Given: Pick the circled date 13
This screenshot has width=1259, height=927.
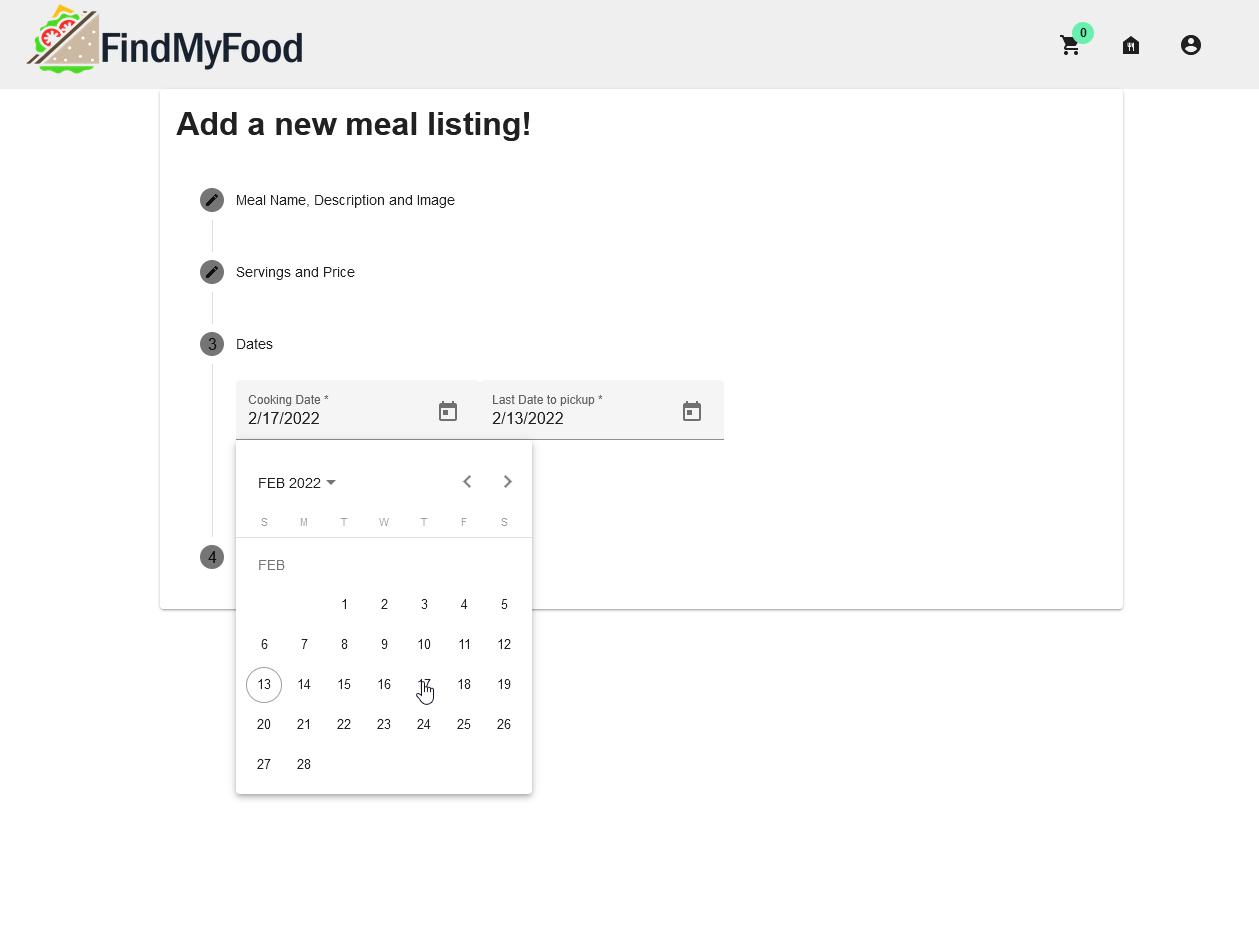Looking at the screenshot, I should [x=264, y=685].
